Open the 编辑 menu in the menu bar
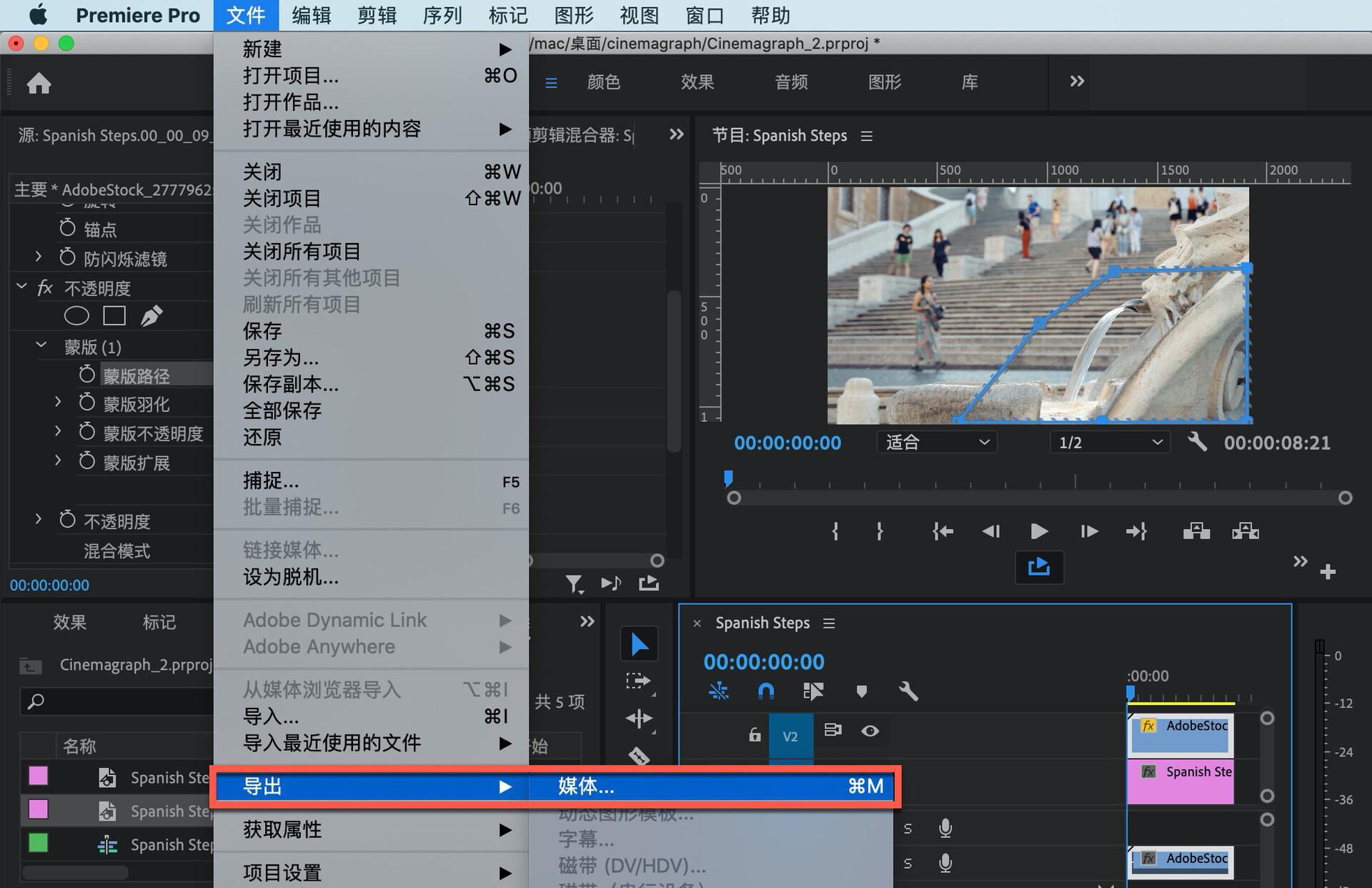 [x=312, y=15]
